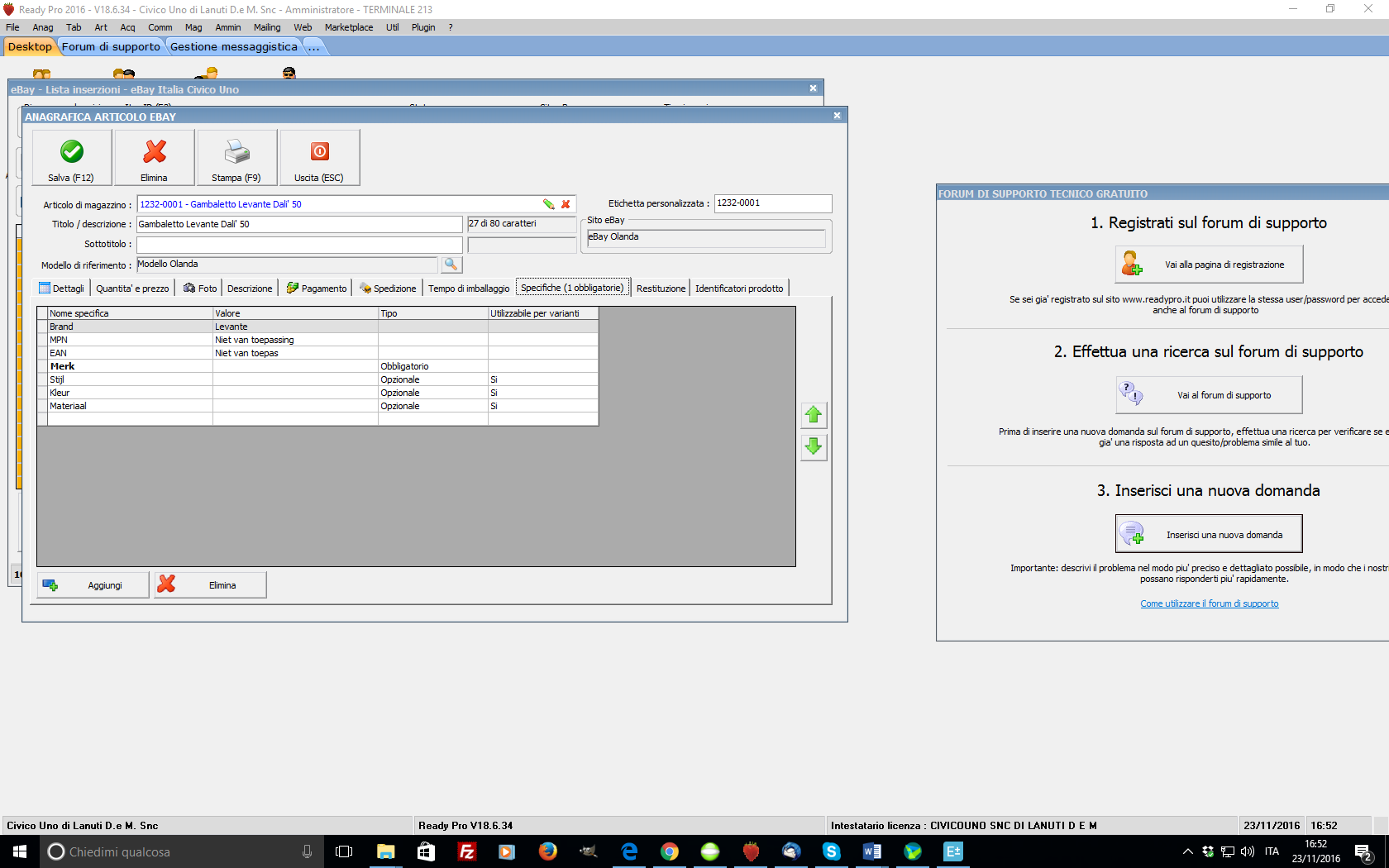Click the Sottotitolo input field
The image size is (1389, 868).
(x=299, y=245)
